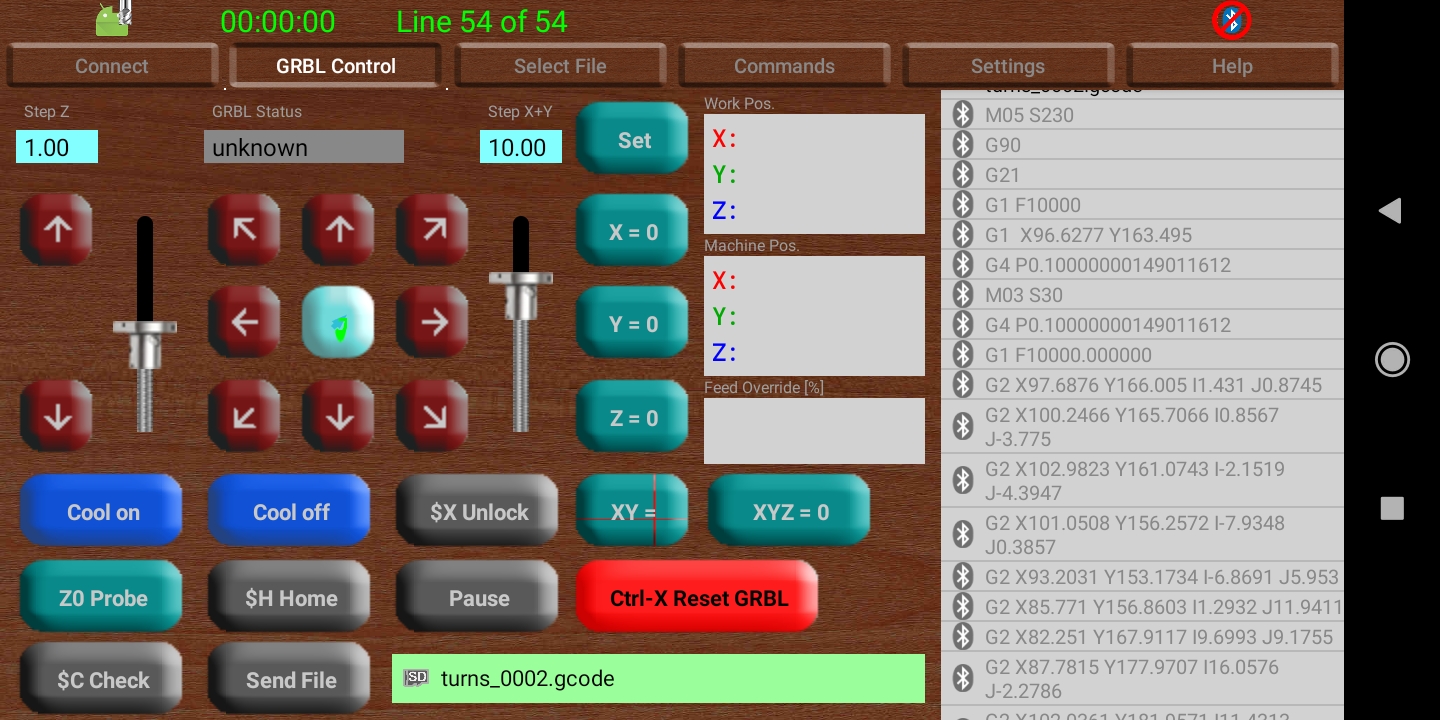This screenshot has height=720, width=1440.
Task: Turn coolant off with Cool off
Action: pos(290,511)
